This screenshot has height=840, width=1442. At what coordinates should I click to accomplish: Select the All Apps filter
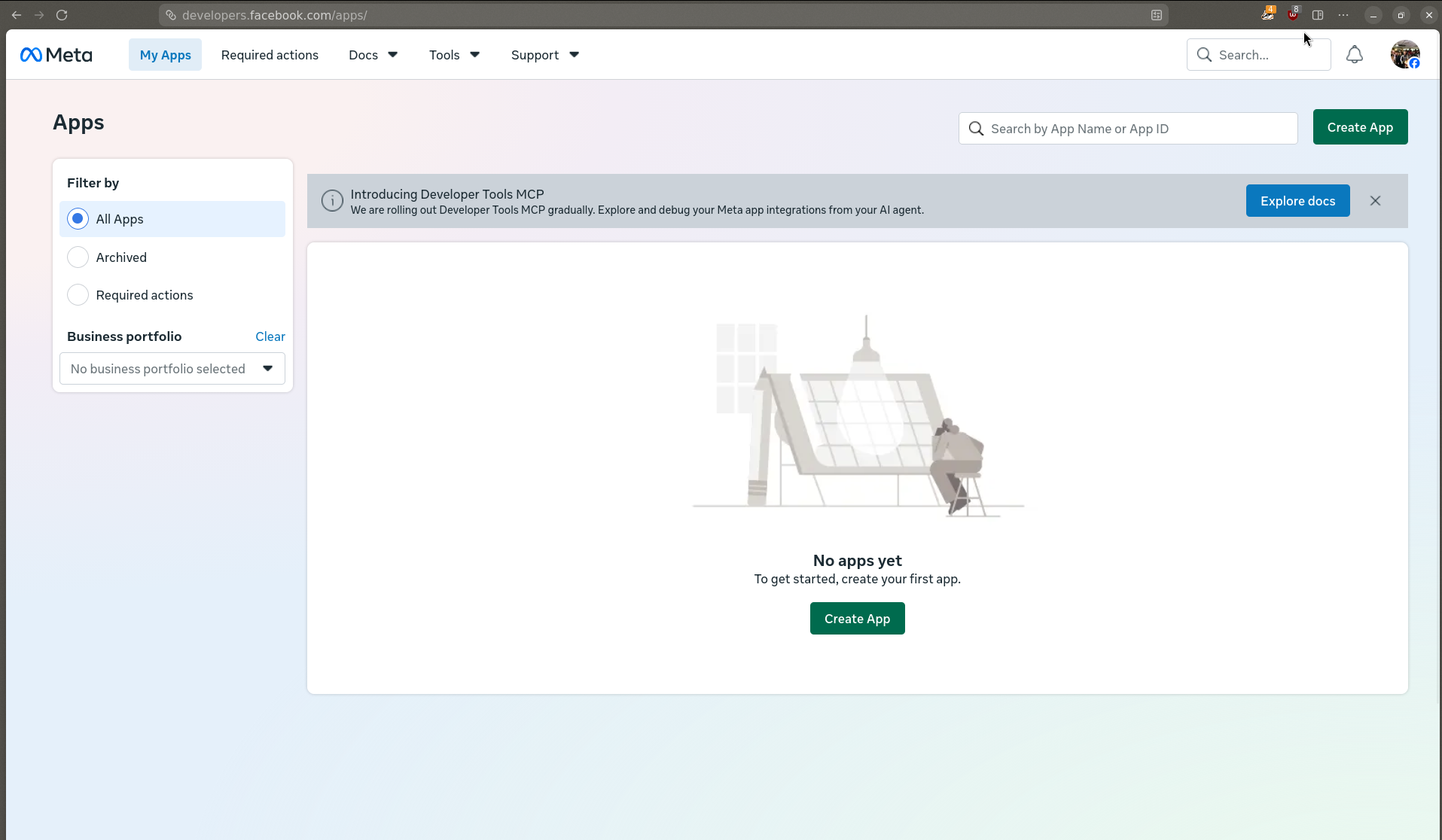tap(172, 219)
